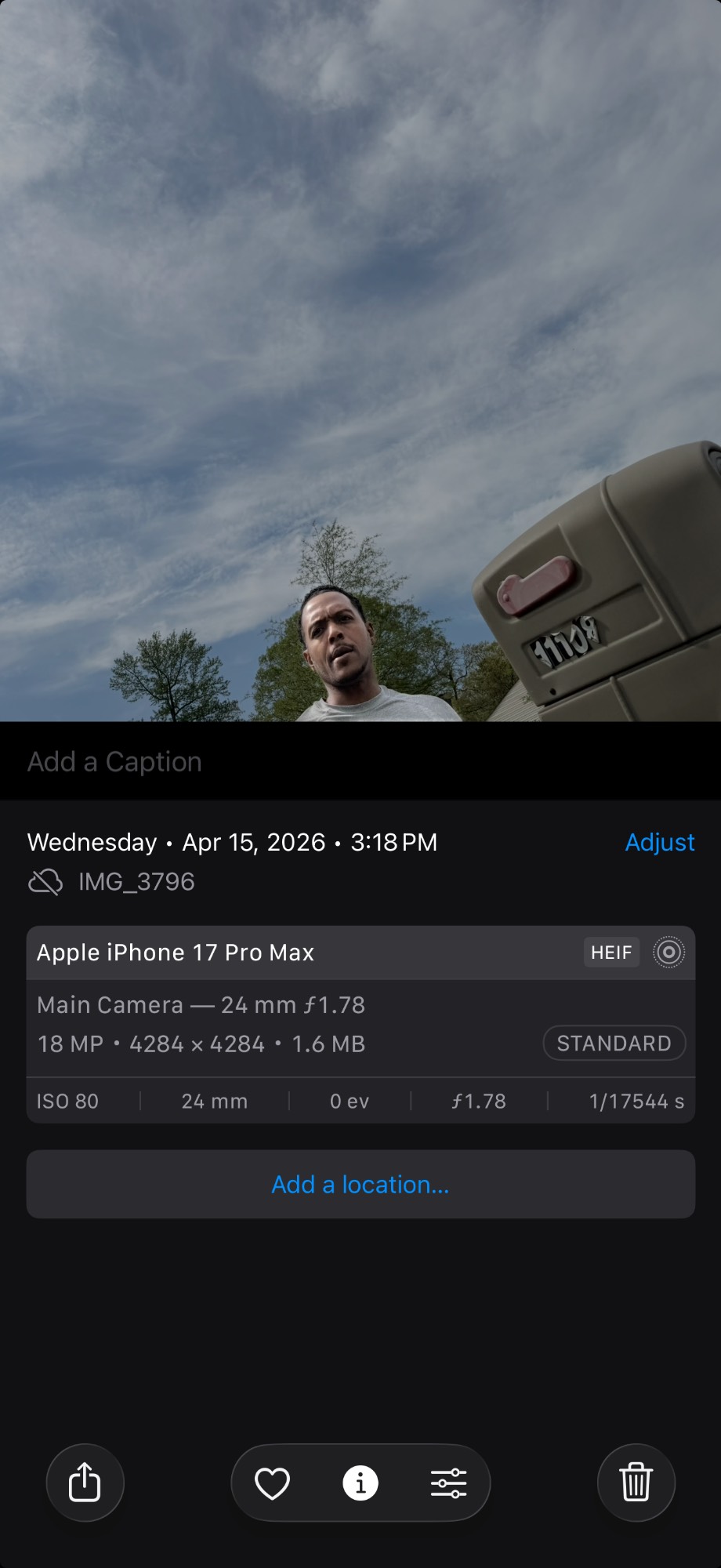Tap Add a location button
The image size is (721, 1568).
click(x=360, y=1185)
